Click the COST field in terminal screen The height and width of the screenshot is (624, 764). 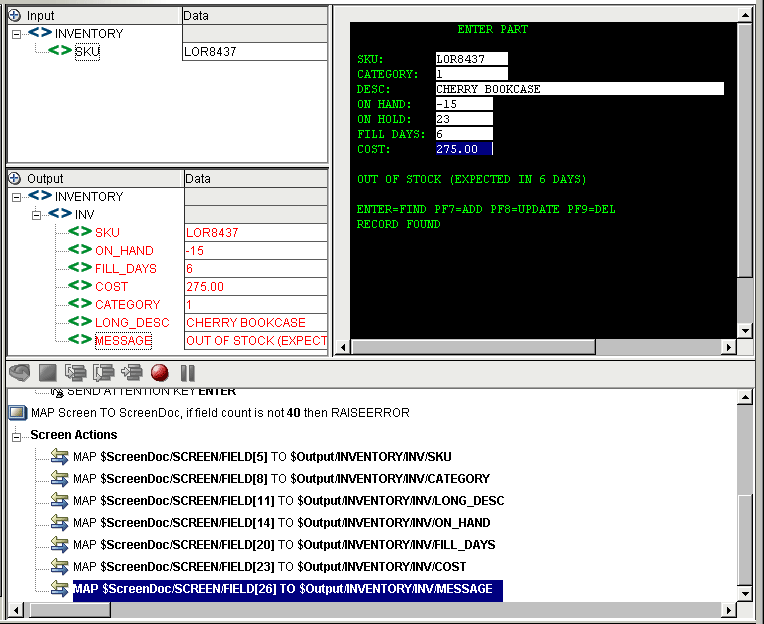(x=464, y=149)
